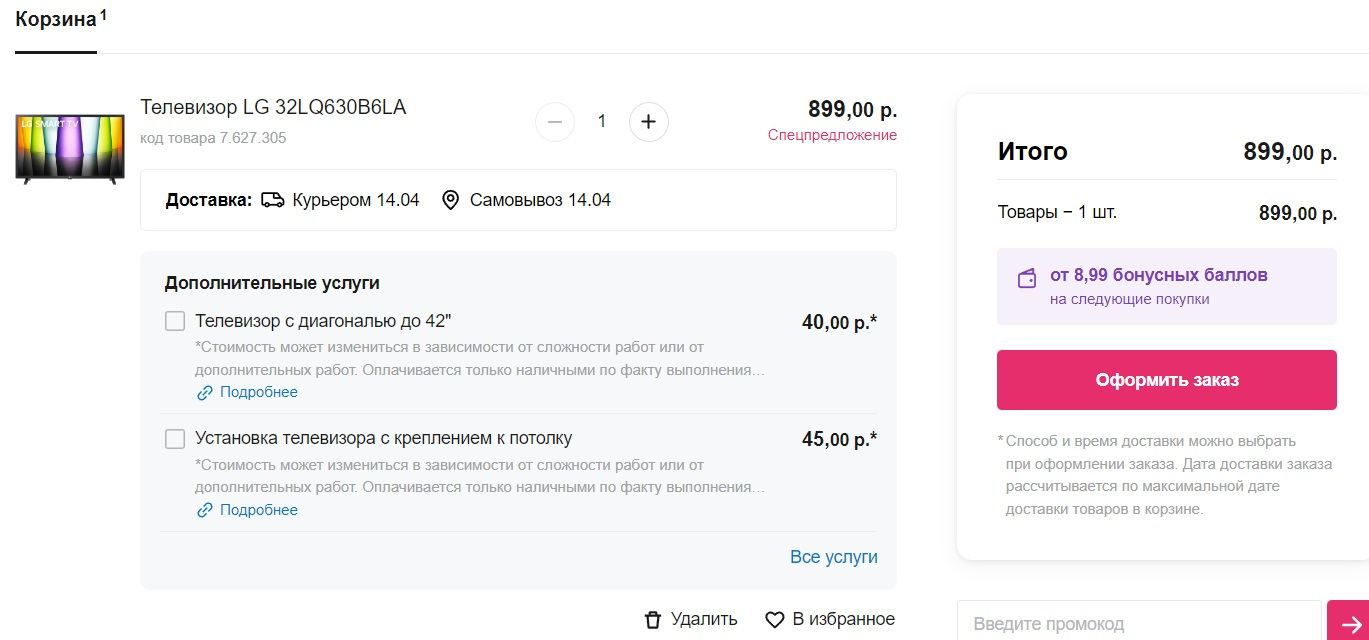Image resolution: width=1369 pixels, height=640 pixels.
Task: Check 'Установка телевизора с креплением к потолку'
Action: tap(175, 439)
